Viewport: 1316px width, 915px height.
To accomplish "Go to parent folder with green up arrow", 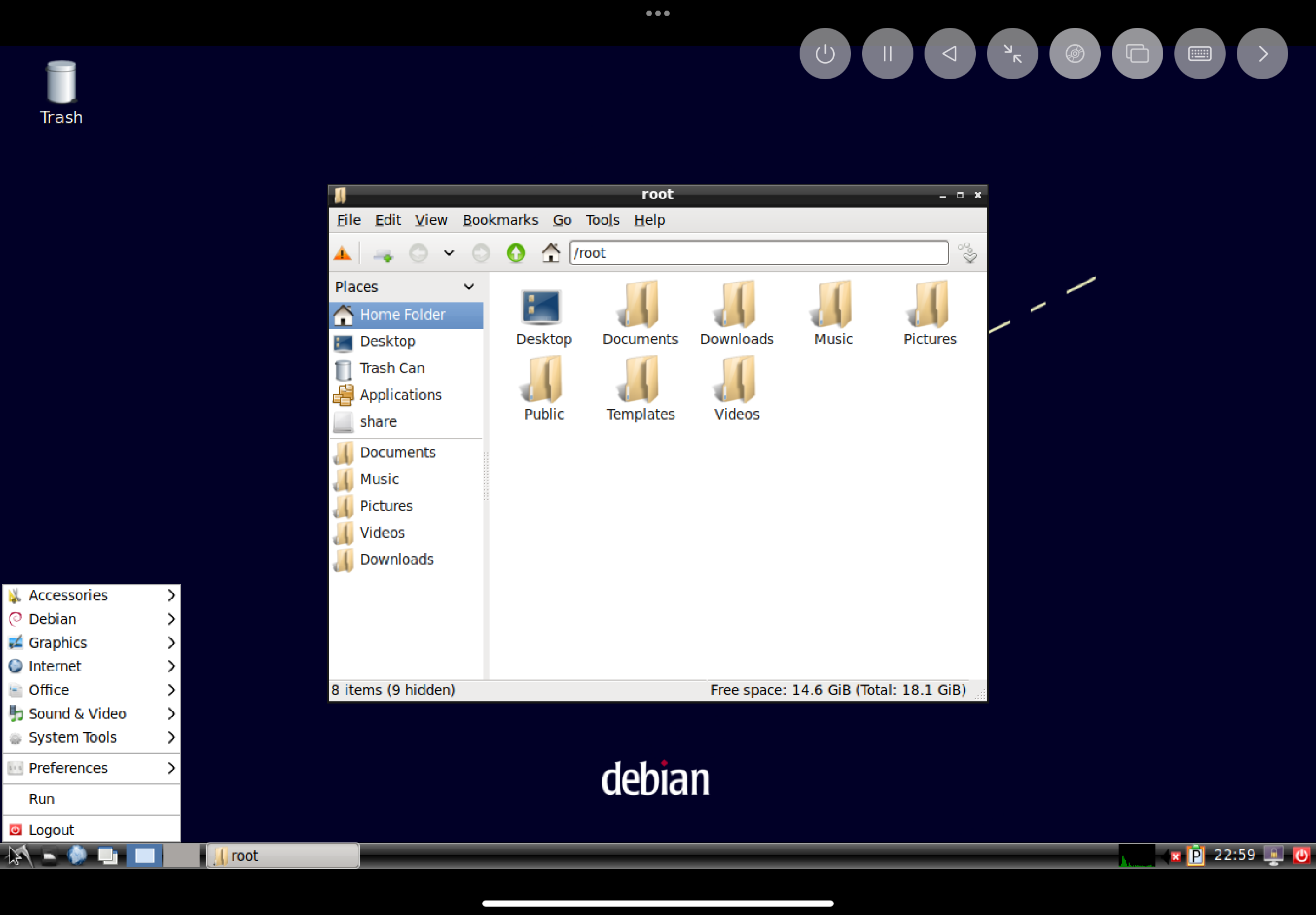I will (516, 253).
